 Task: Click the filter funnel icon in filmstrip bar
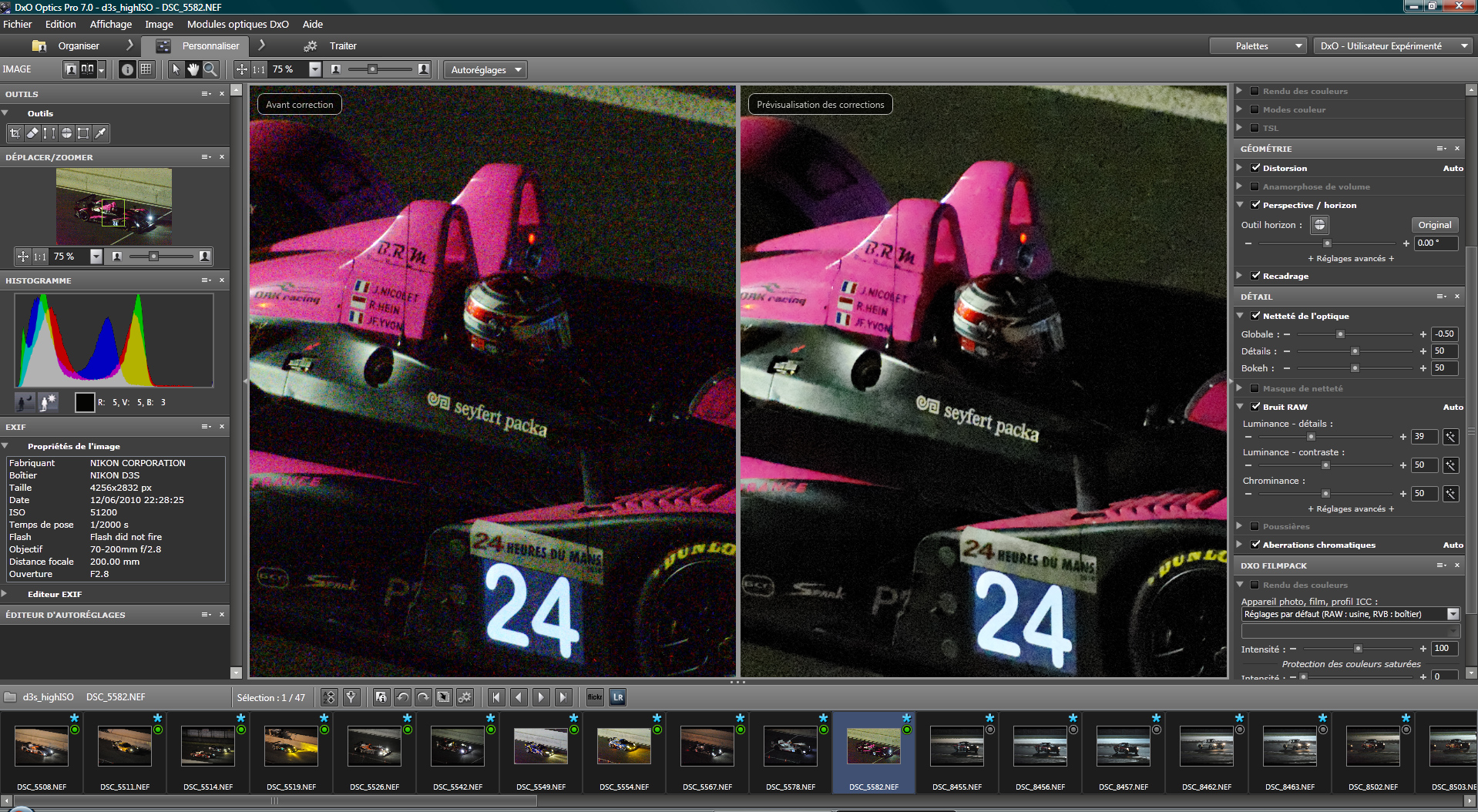click(351, 697)
